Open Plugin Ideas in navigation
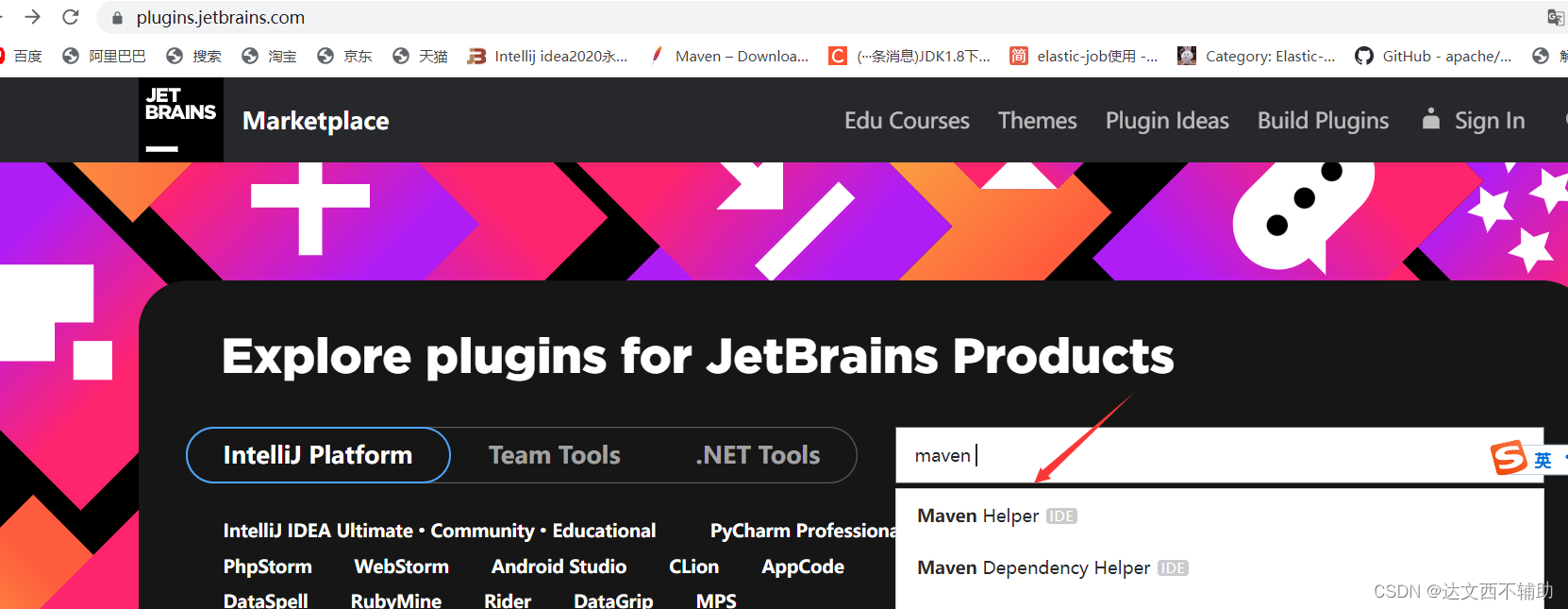 (x=1167, y=121)
